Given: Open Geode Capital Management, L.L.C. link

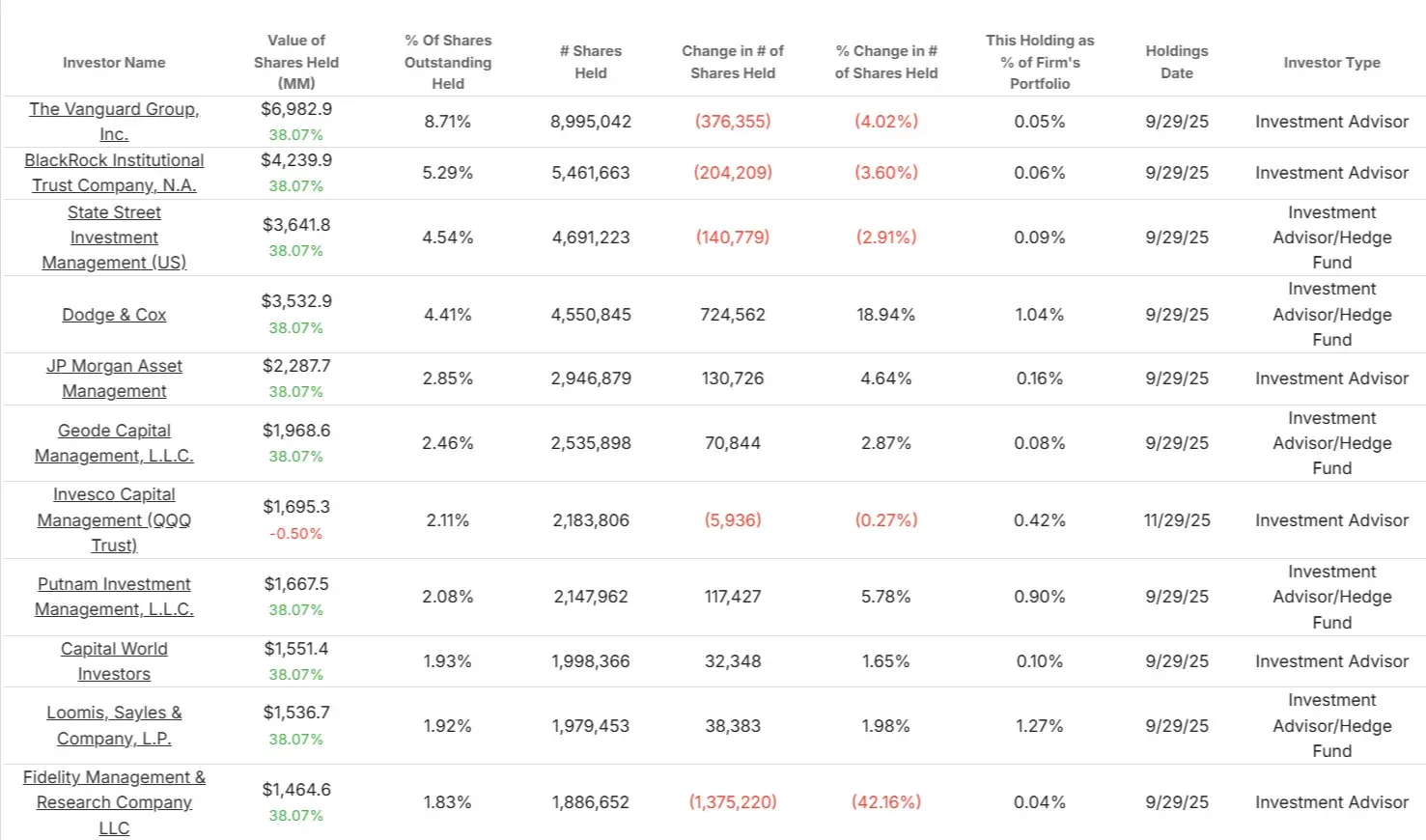Looking at the screenshot, I should (x=114, y=443).
